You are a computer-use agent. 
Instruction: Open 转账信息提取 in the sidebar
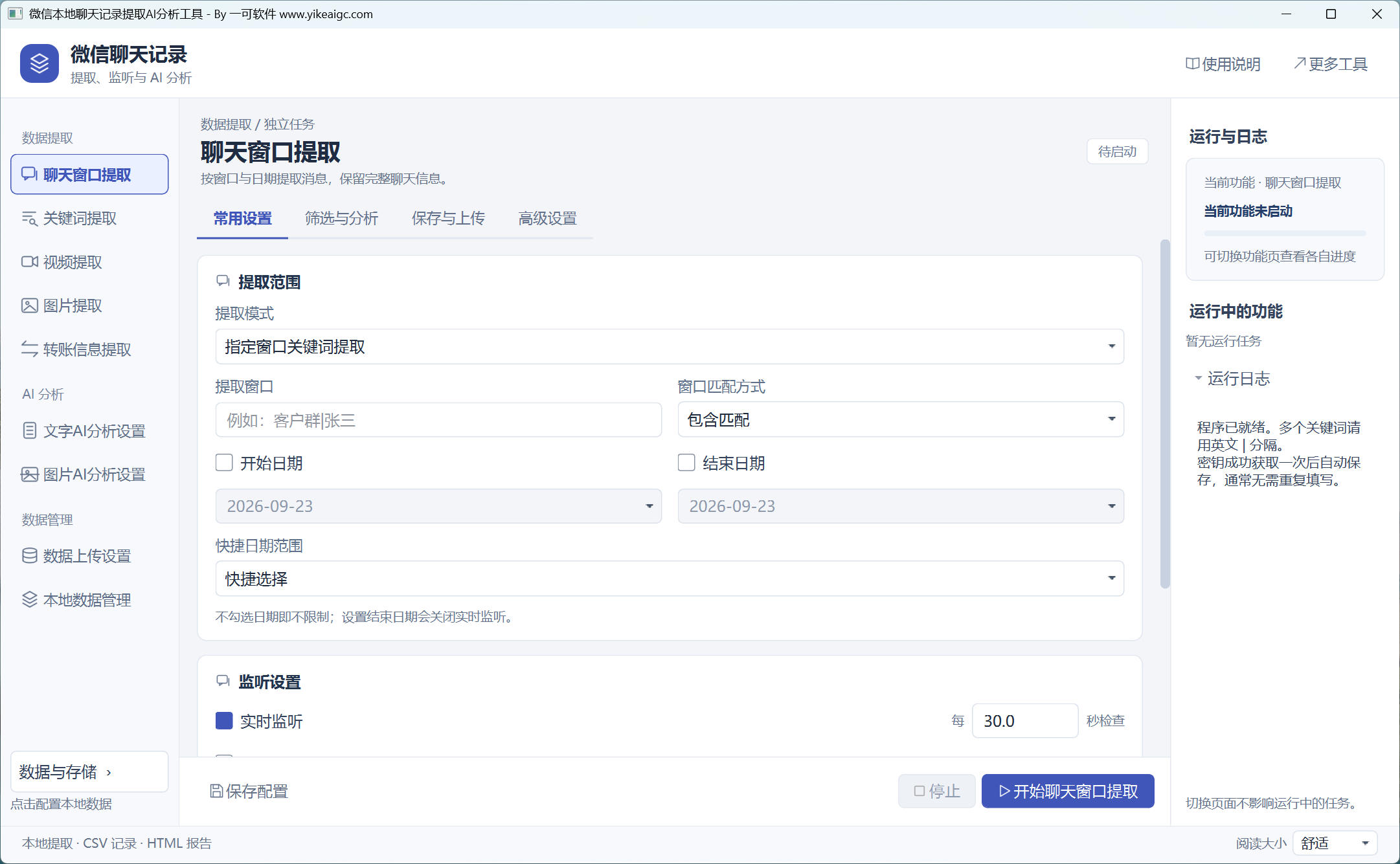pos(89,349)
